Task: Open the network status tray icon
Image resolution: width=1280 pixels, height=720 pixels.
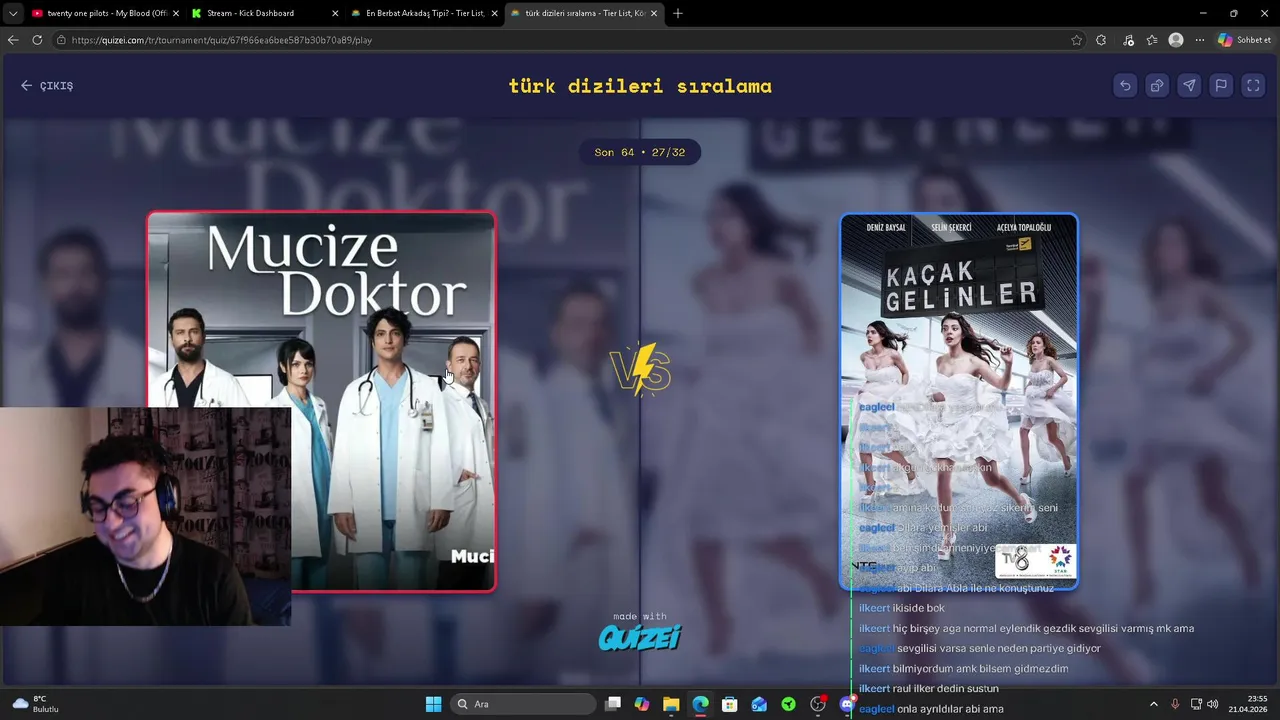Action: (x=1197, y=704)
